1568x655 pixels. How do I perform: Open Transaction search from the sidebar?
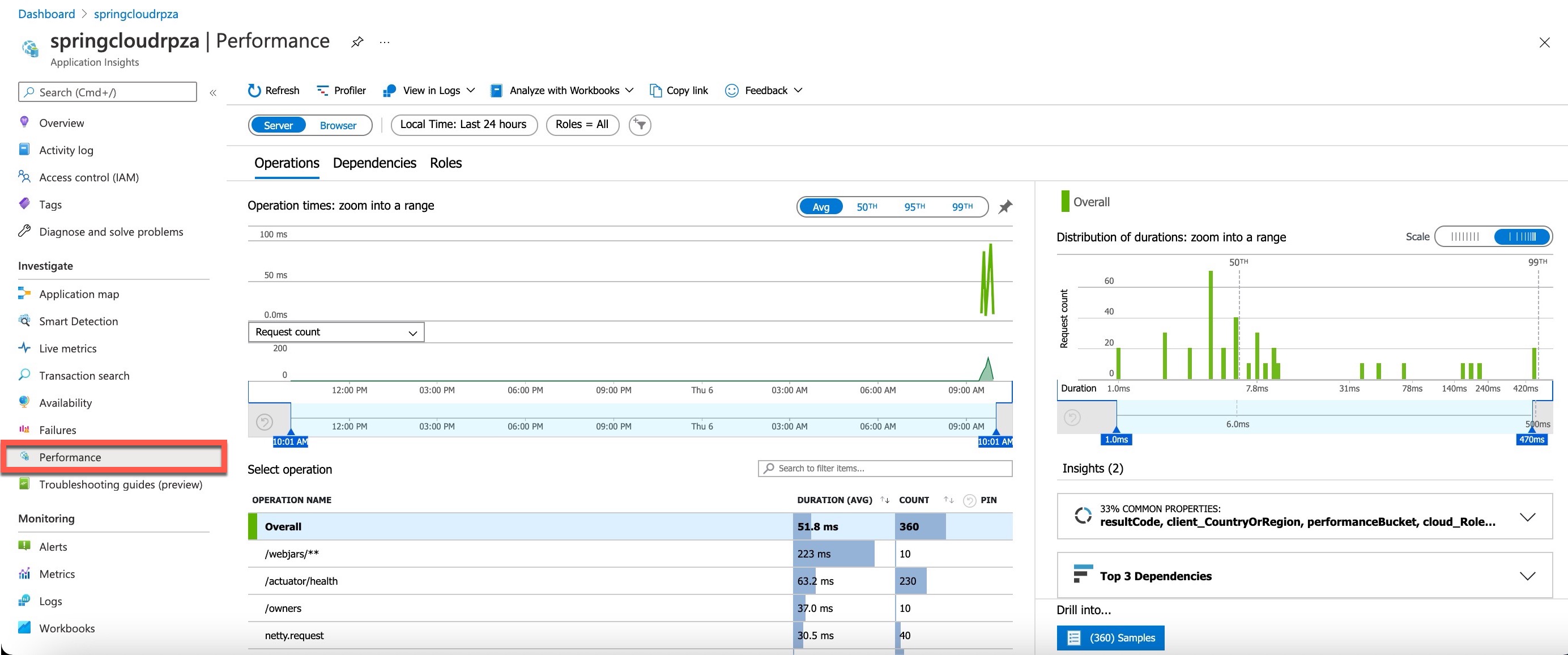(x=83, y=375)
